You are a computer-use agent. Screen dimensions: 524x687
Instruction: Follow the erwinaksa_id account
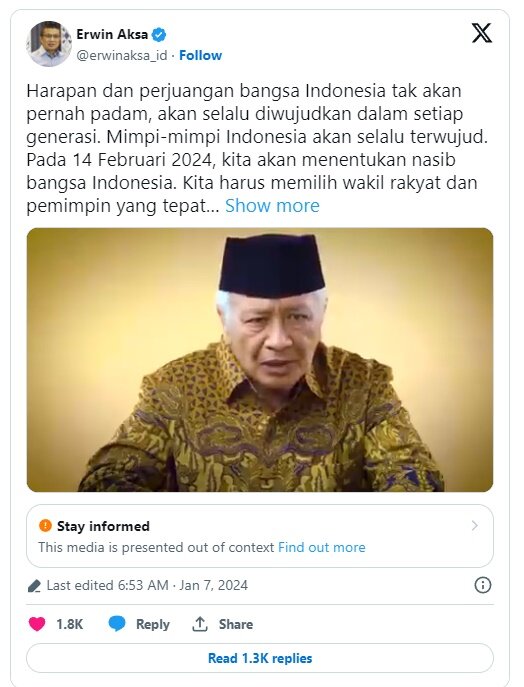click(x=201, y=55)
